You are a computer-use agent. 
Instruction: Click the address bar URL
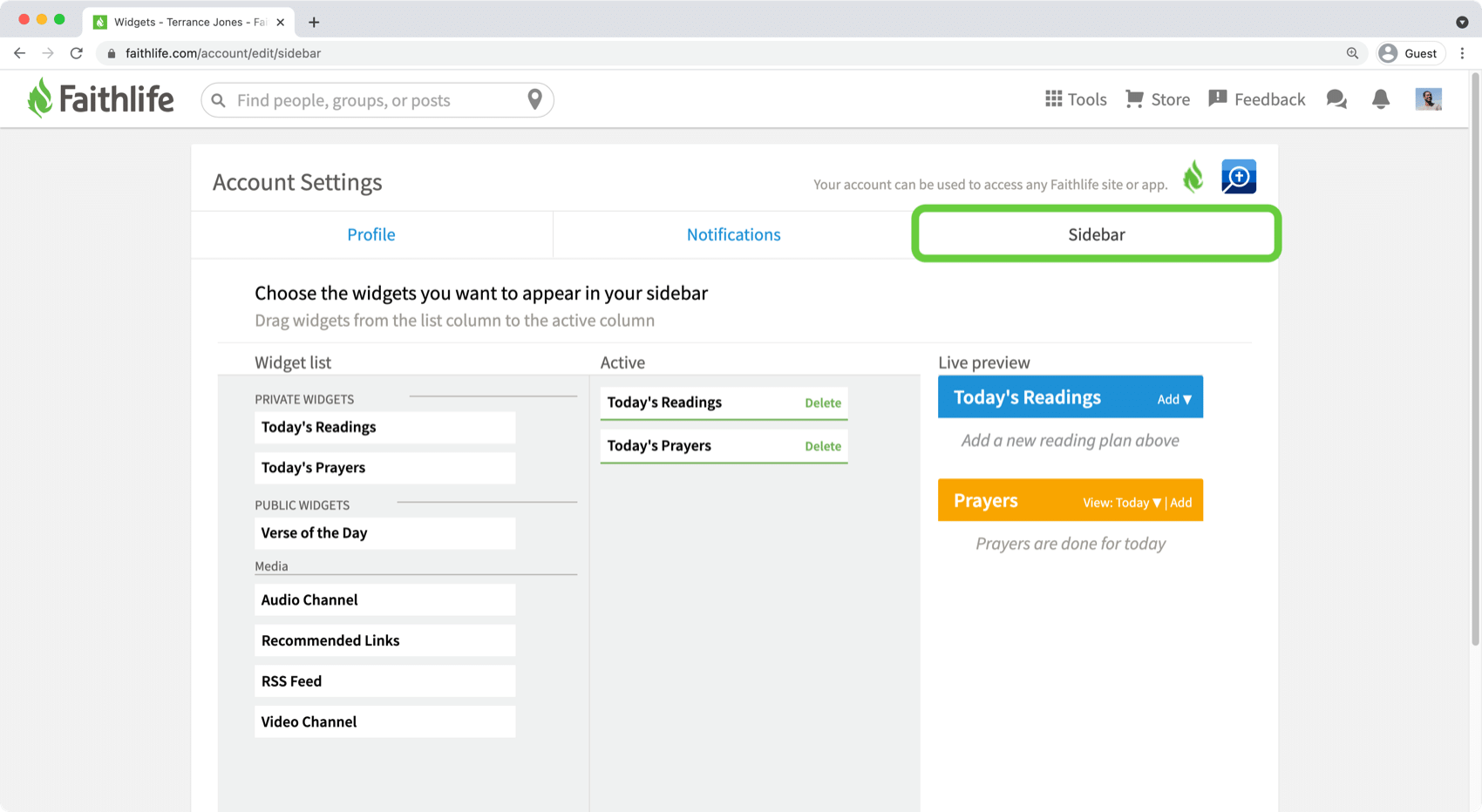pyautogui.click(x=223, y=53)
